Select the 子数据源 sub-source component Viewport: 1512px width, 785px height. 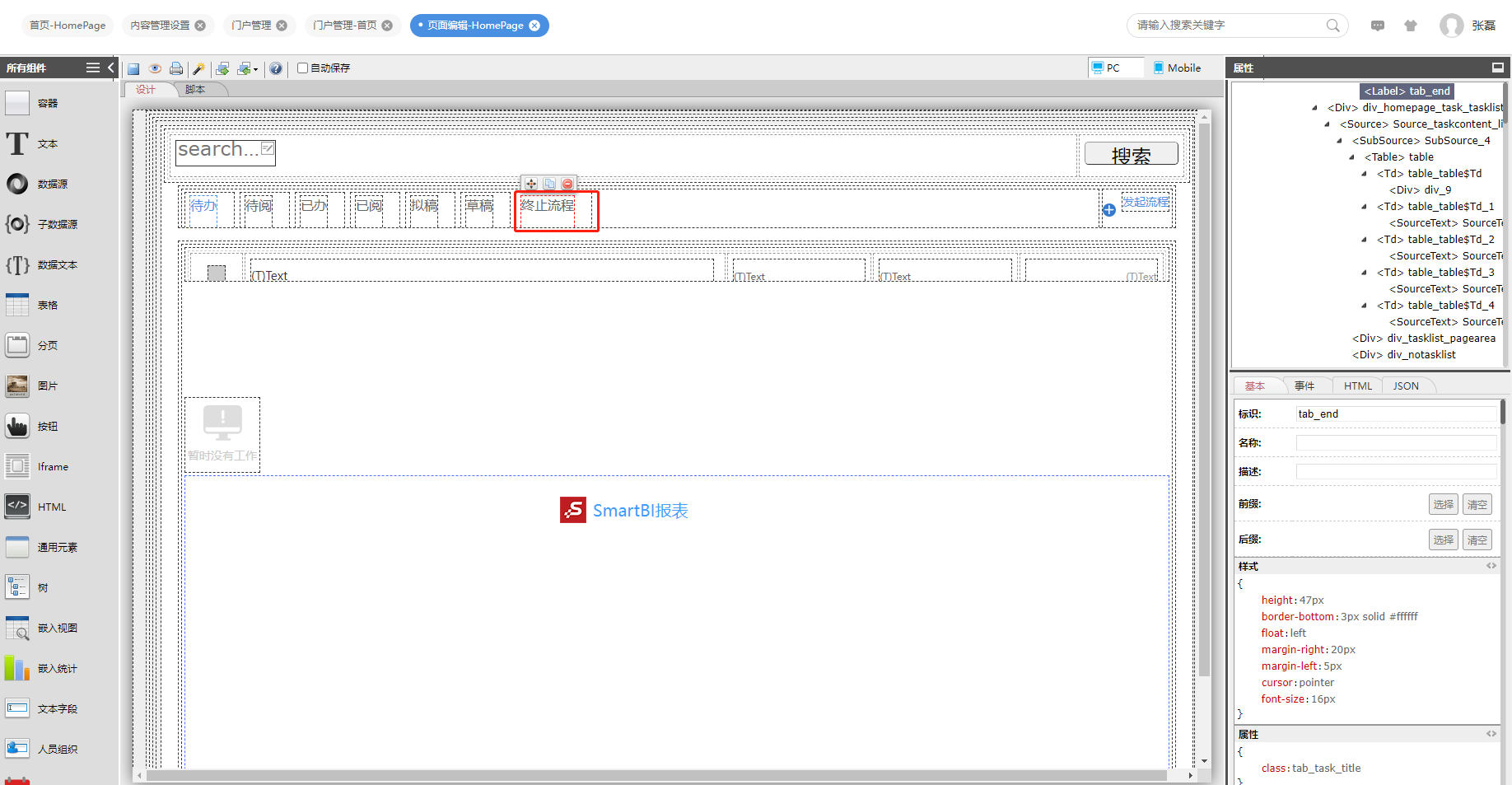tap(42, 224)
